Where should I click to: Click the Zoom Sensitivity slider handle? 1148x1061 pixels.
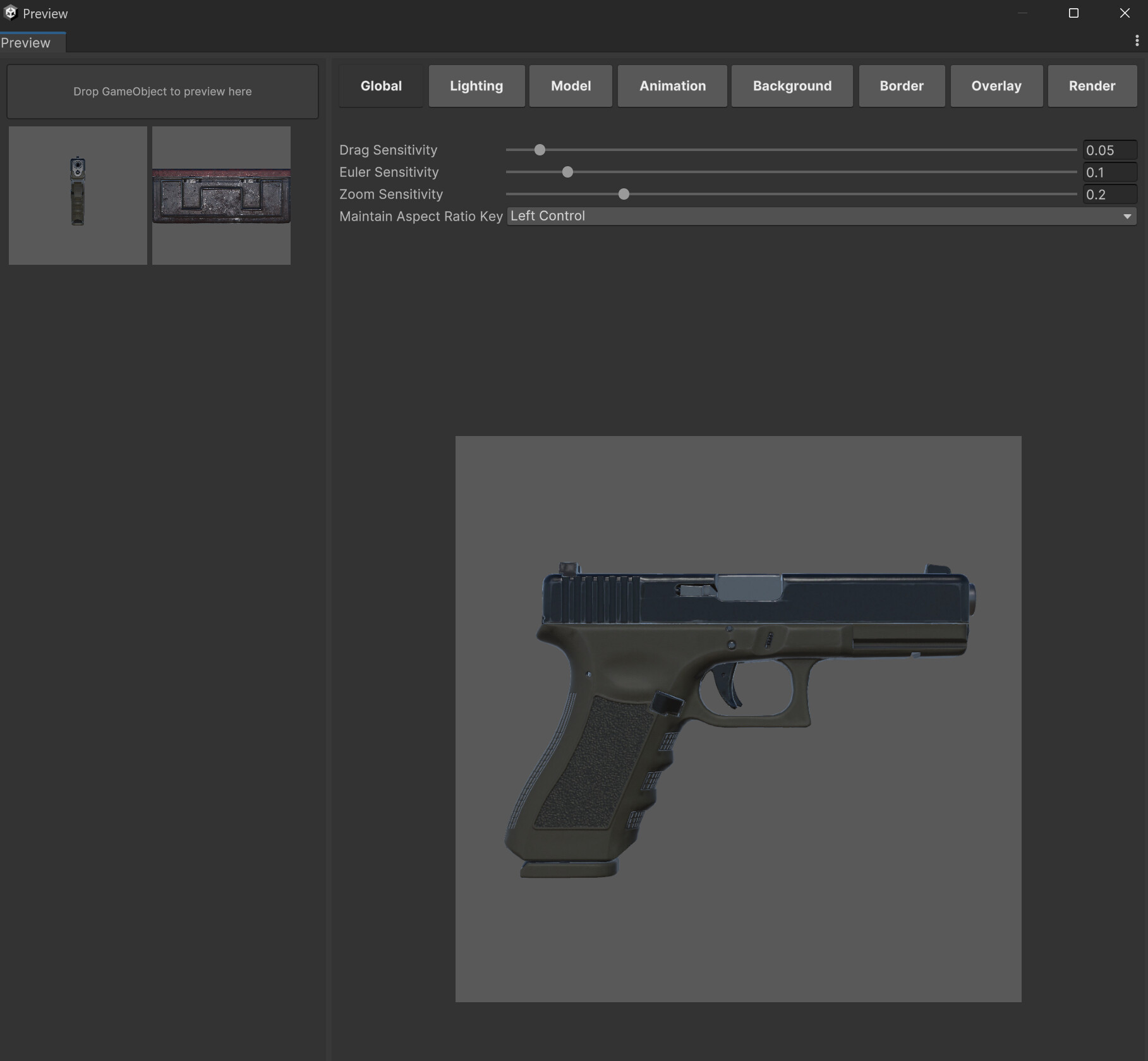click(623, 195)
